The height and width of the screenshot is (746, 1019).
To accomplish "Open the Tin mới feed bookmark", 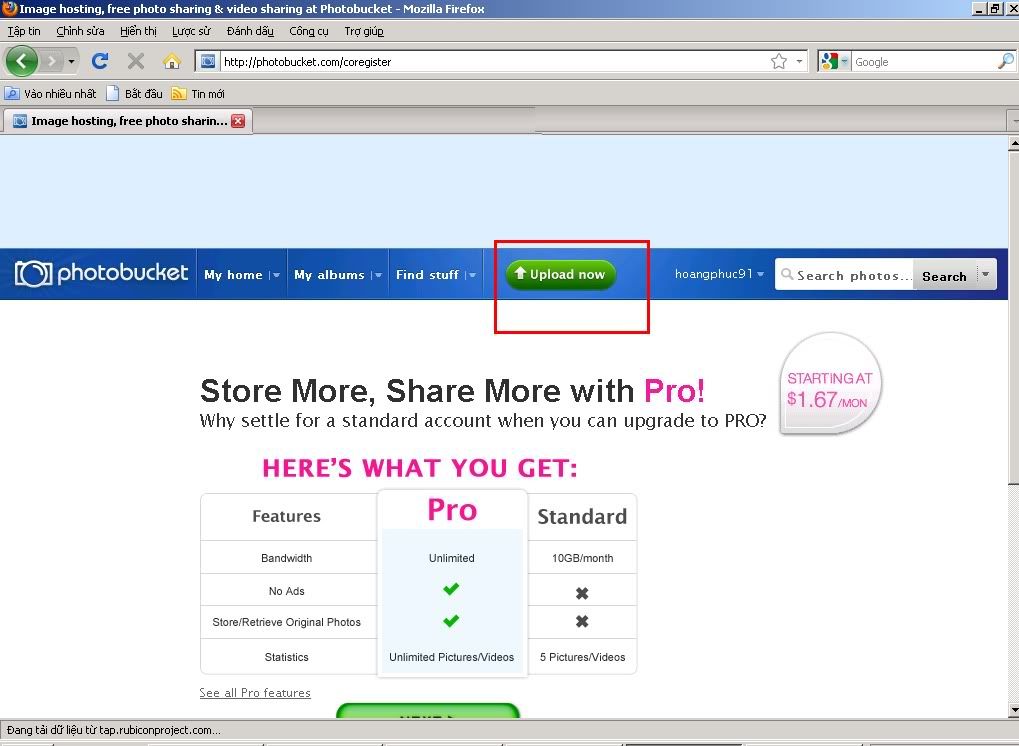I will point(198,94).
